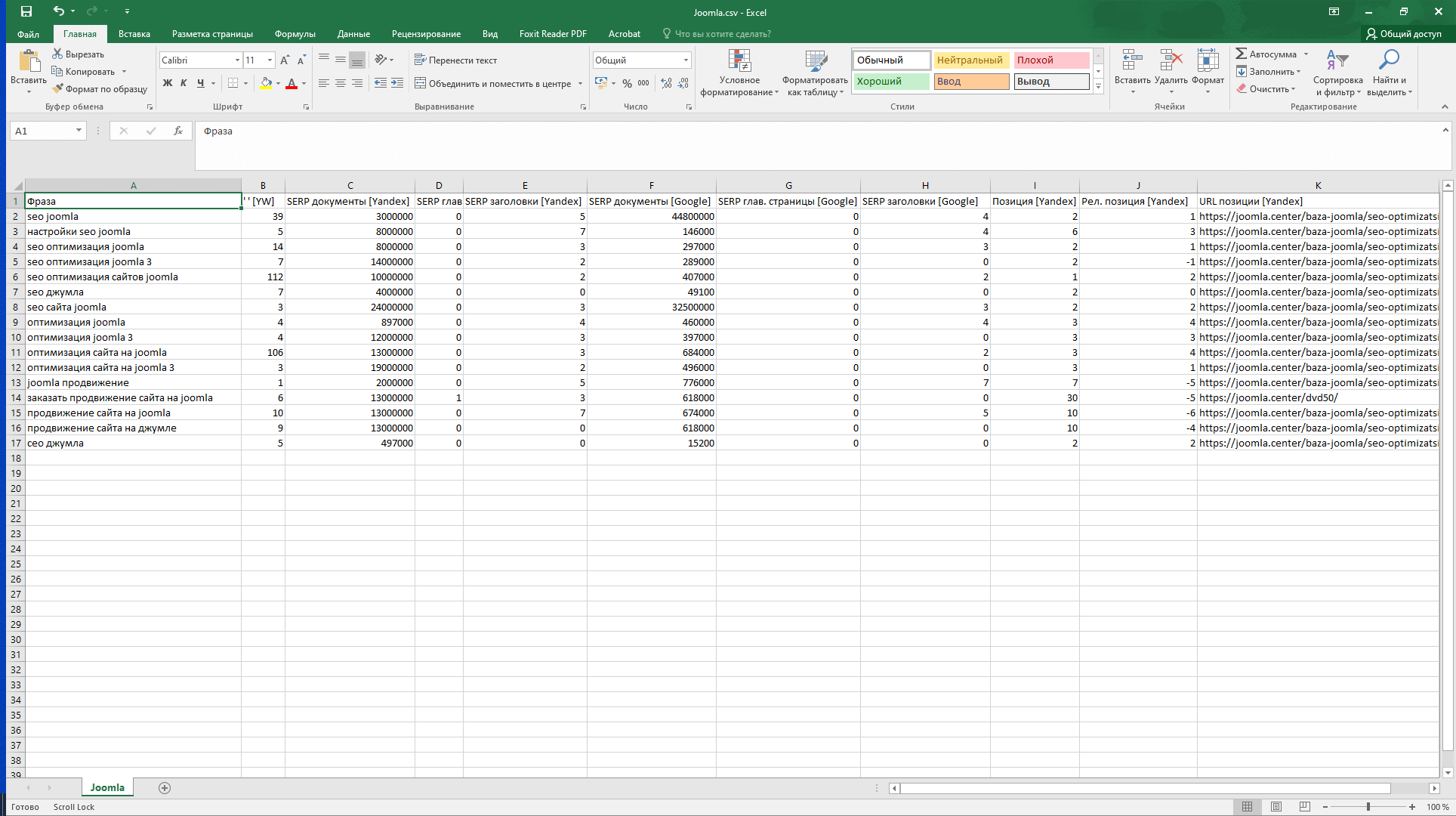Click the zoom slider in status bar
The height and width of the screenshot is (816, 1456).
pos(1368,807)
